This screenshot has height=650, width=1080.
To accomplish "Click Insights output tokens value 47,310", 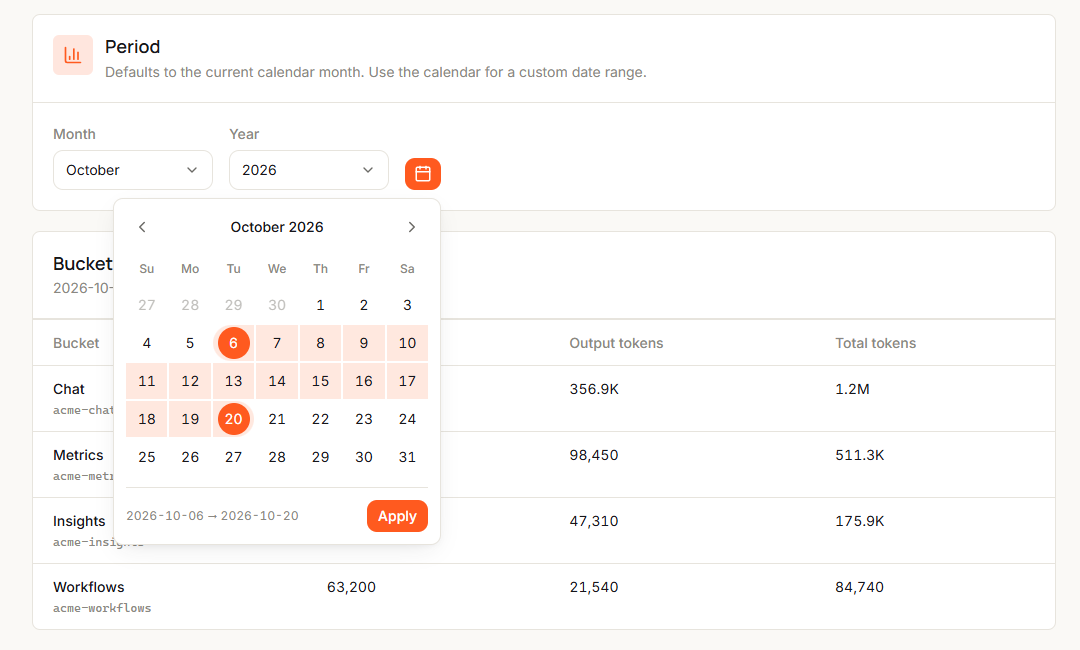I will point(594,521).
